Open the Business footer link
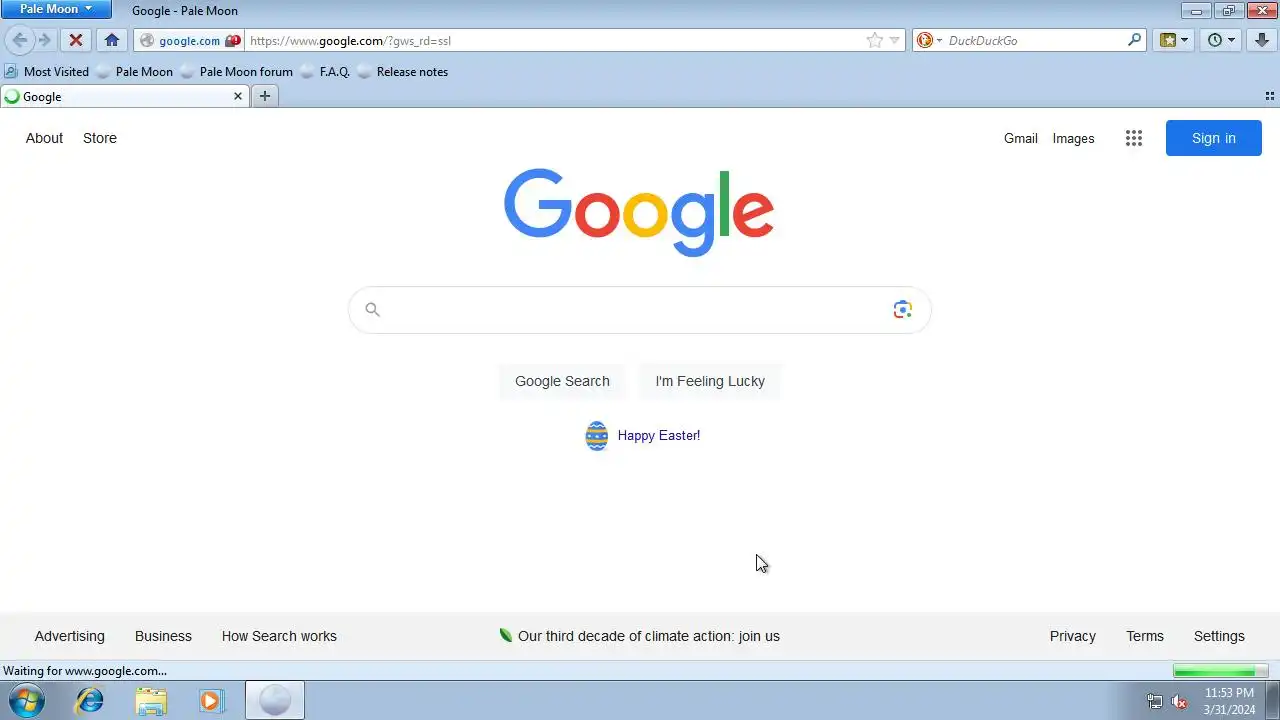Viewport: 1280px width, 720px height. coord(163,636)
